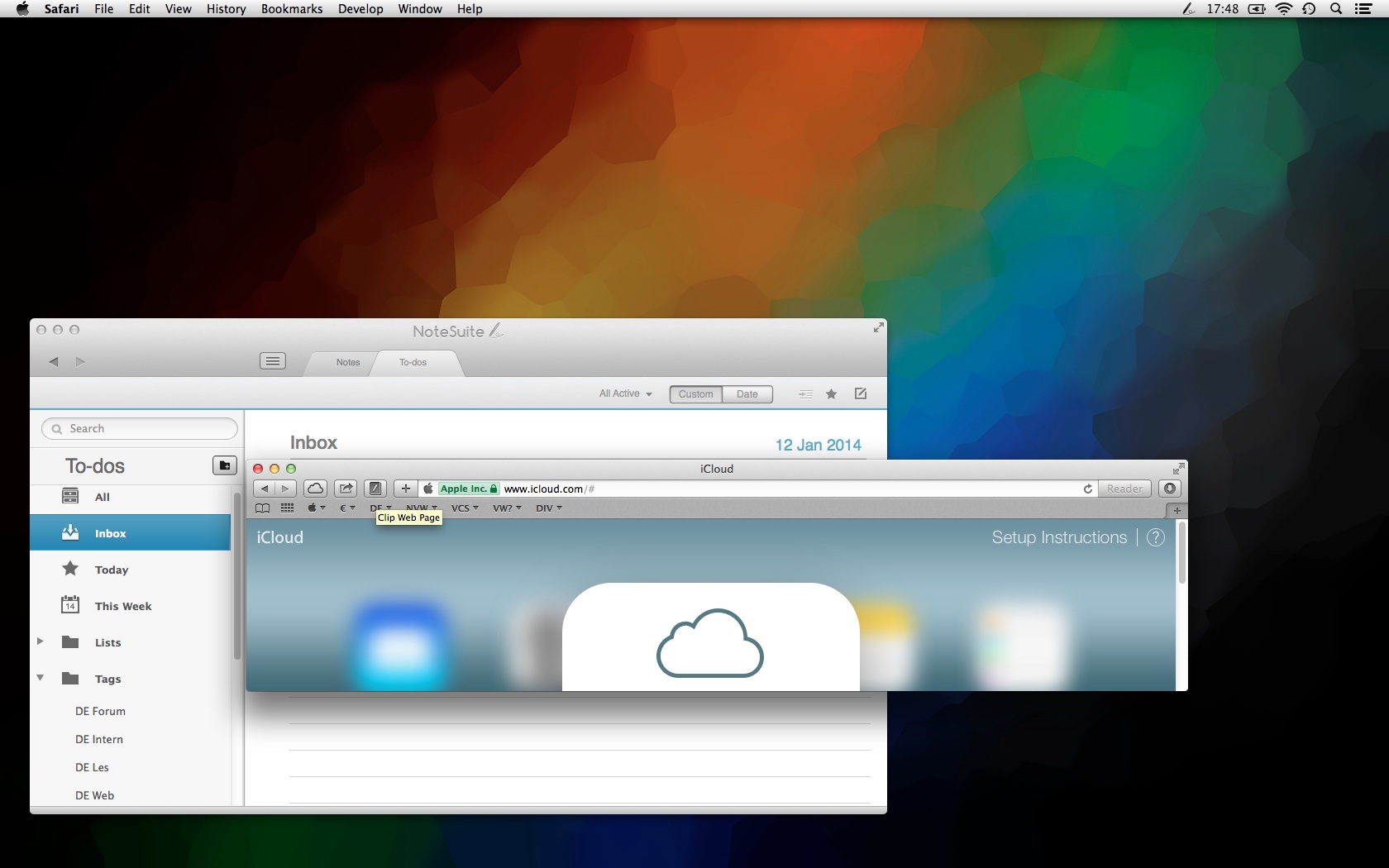This screenshot has height=868, width=1389.
Task: Open Today in the To-dos sidebar
Action: coord(130,570)
